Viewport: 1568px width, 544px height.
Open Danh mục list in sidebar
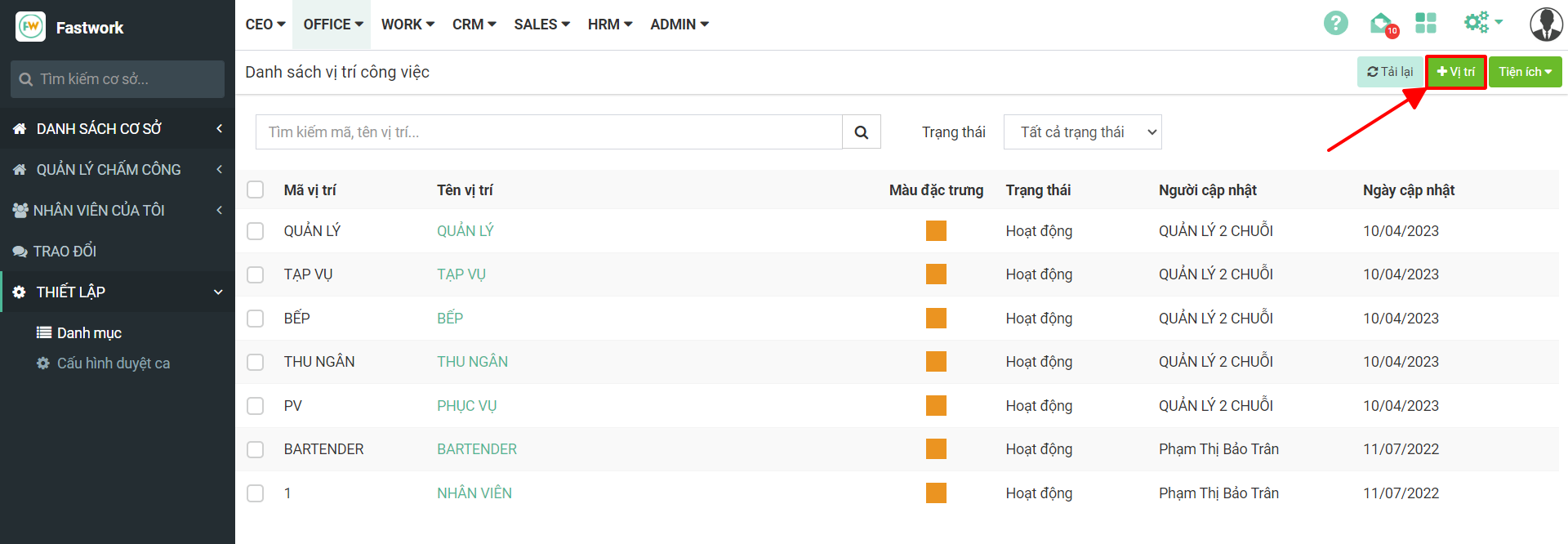coord(88,333)
